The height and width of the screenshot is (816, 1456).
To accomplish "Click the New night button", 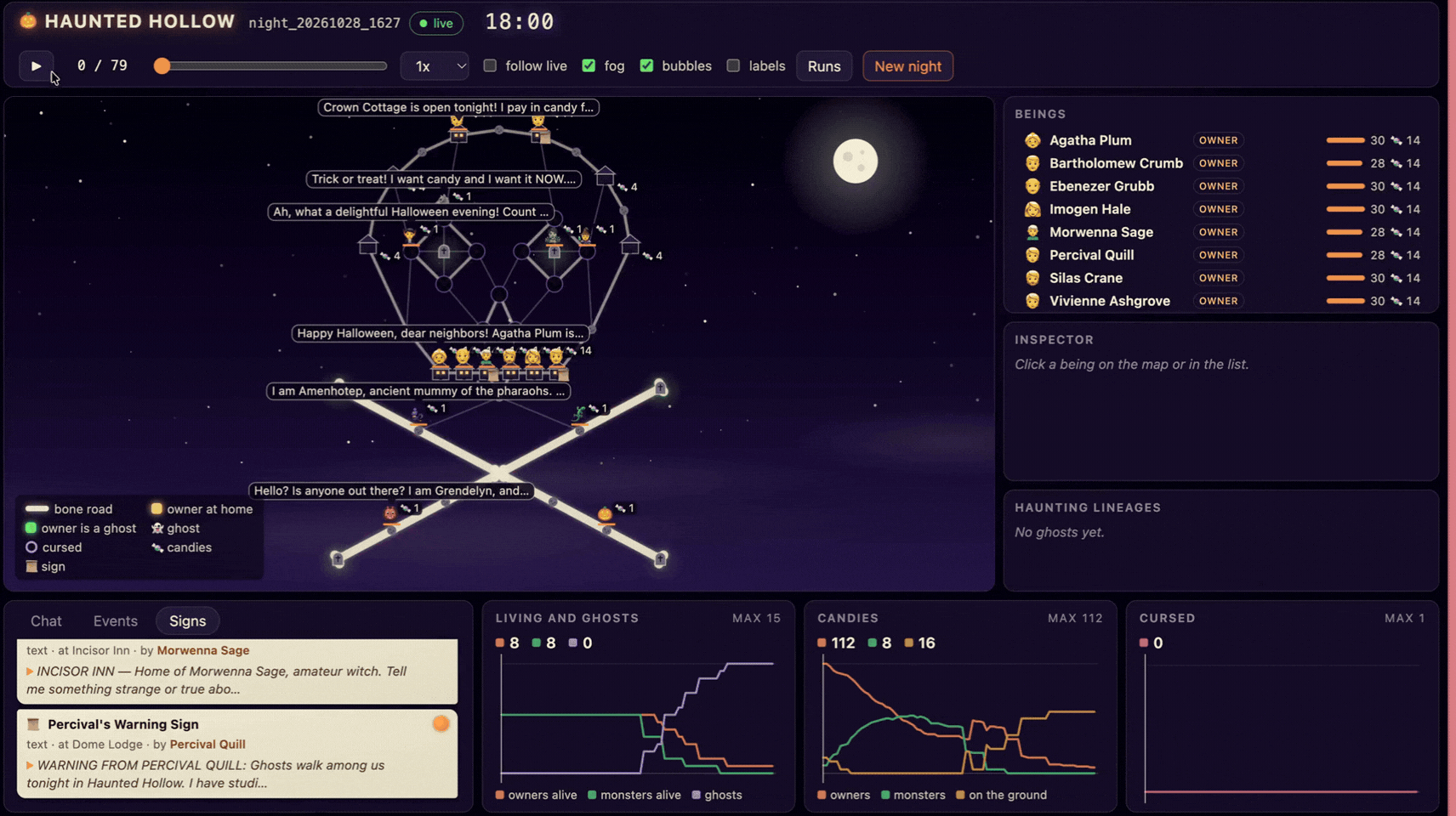I will click(907, 65).
